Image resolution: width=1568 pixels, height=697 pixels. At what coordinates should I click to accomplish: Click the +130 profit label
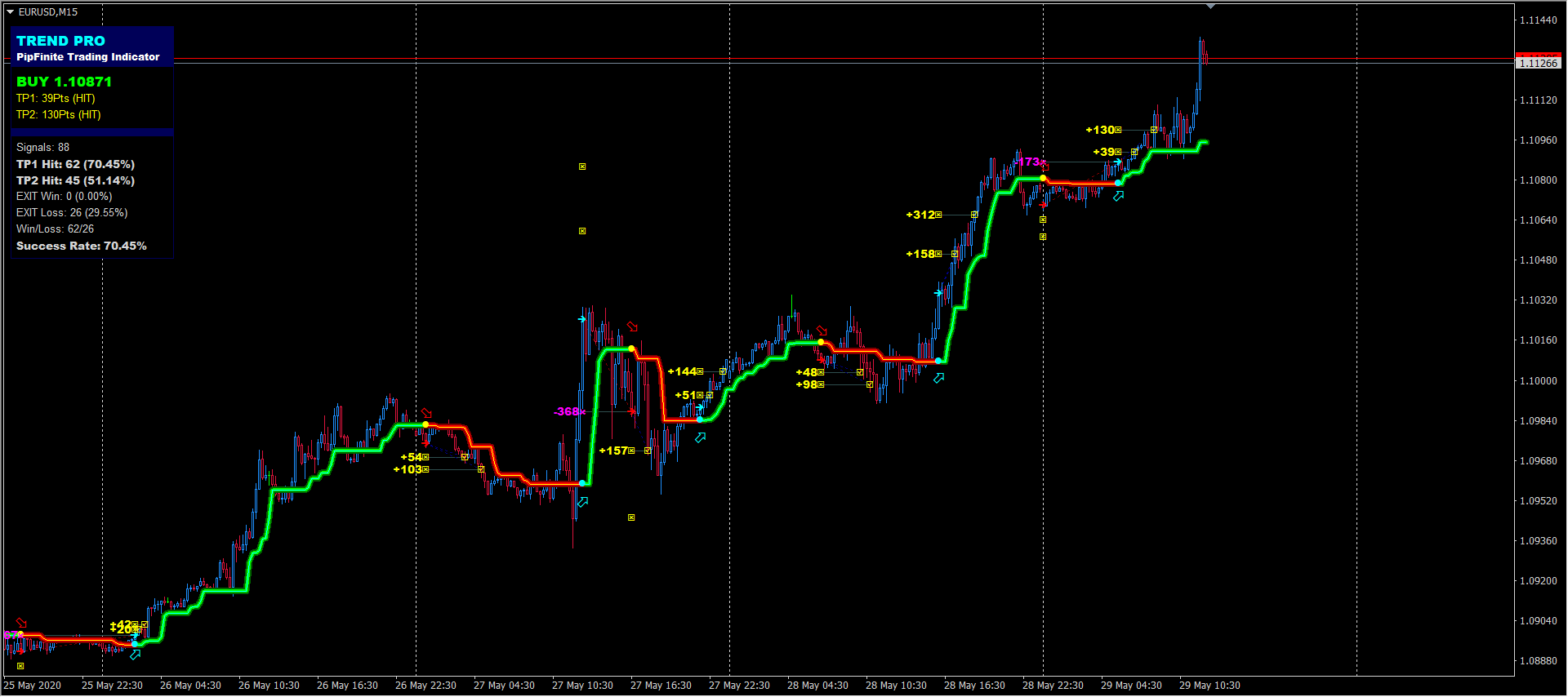1100,130
